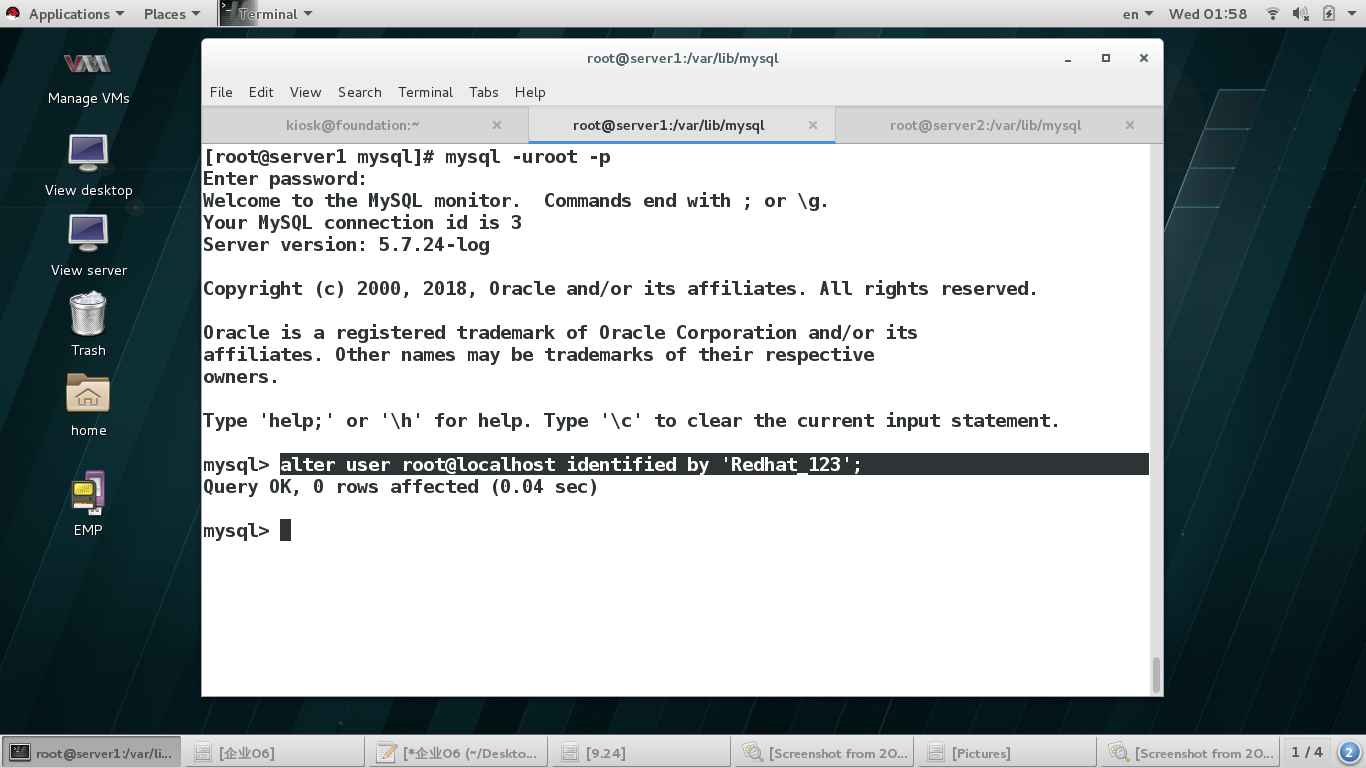Select the last Screenshot from 20... taskbar item
Screen dimensions: 1366x768
point(1191,752)
